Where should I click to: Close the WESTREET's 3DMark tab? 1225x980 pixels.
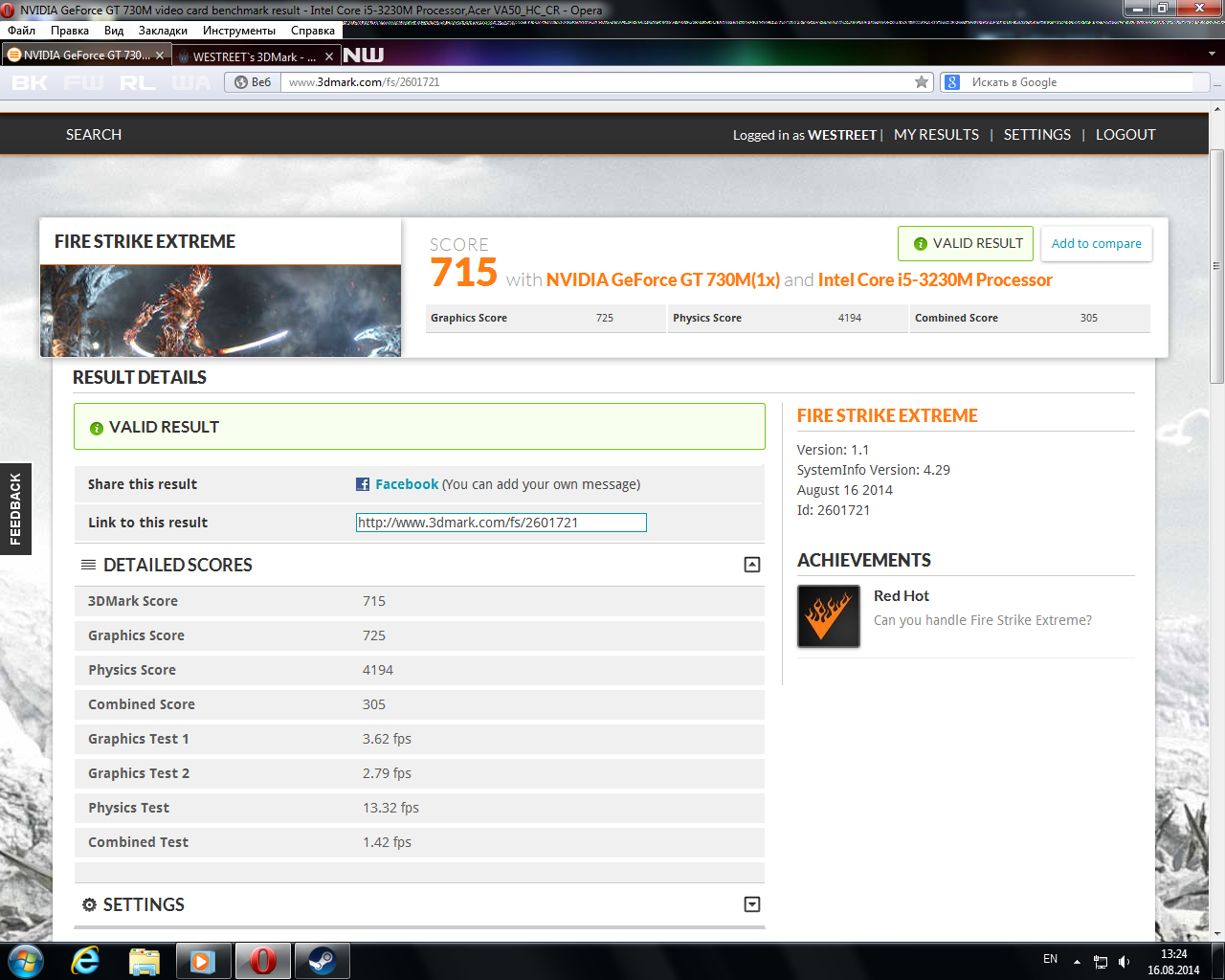pyautogui.click(x=329, y=56)
